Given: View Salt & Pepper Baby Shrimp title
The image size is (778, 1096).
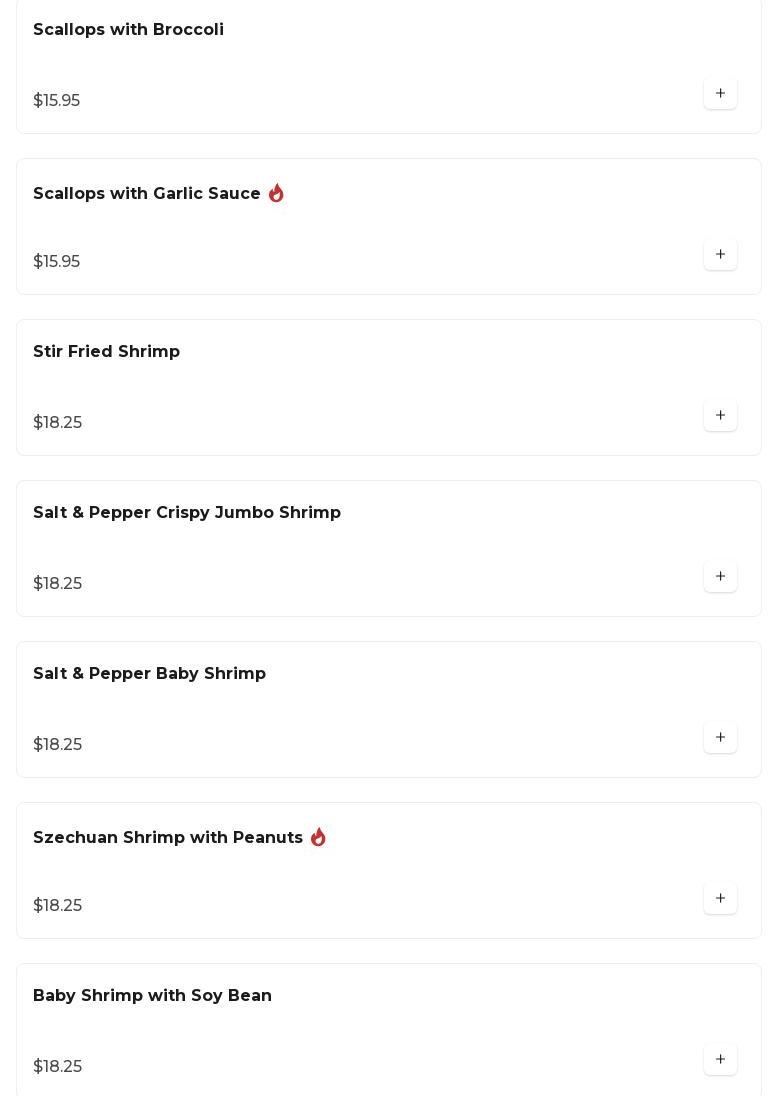Looking at the screenshot, I should [x=149, y=674].
